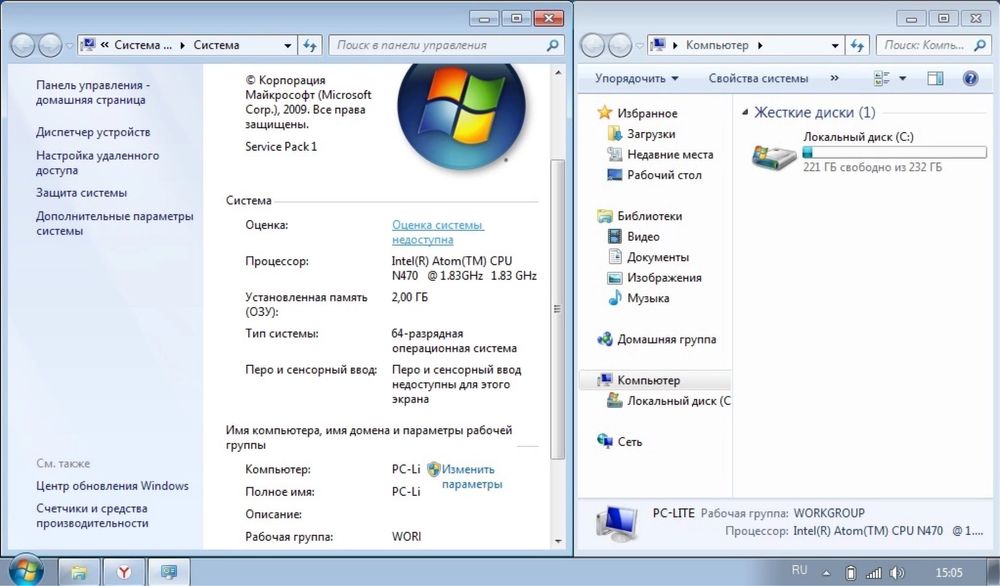
Task: Click scroll up arrow in System window
Action: [x=557, y=73]
